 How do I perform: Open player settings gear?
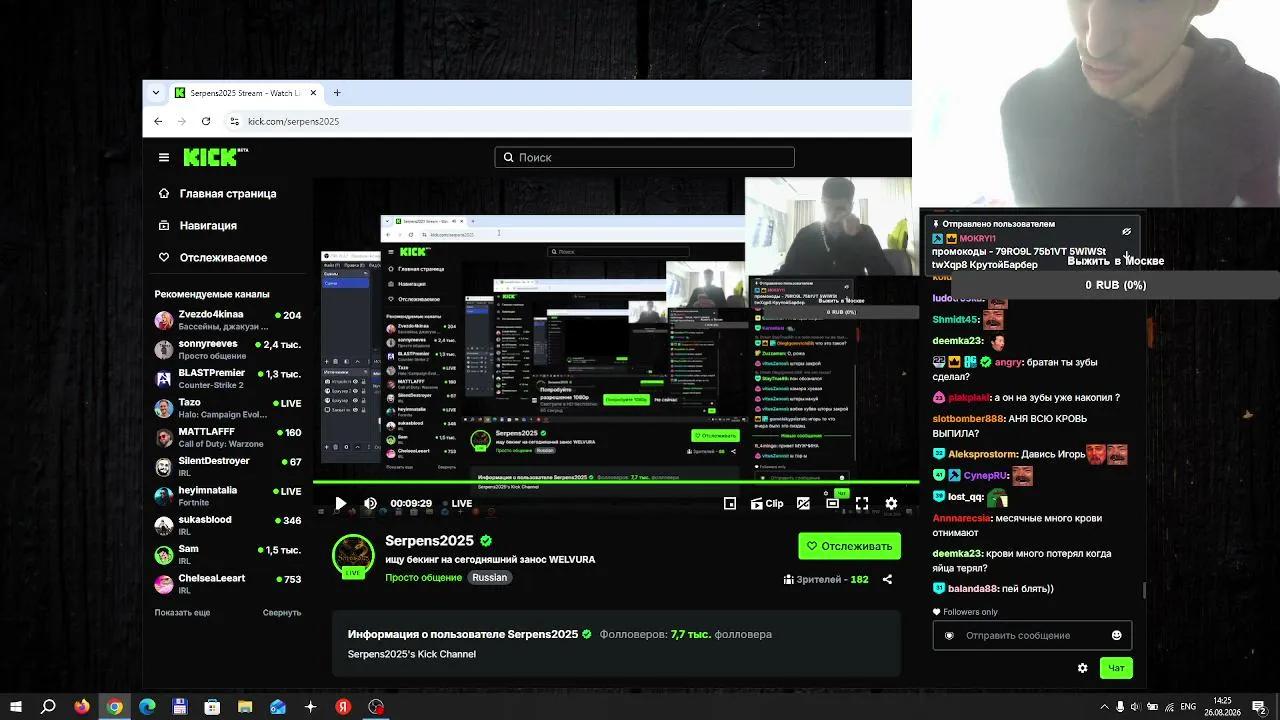(x=891, y=504)
